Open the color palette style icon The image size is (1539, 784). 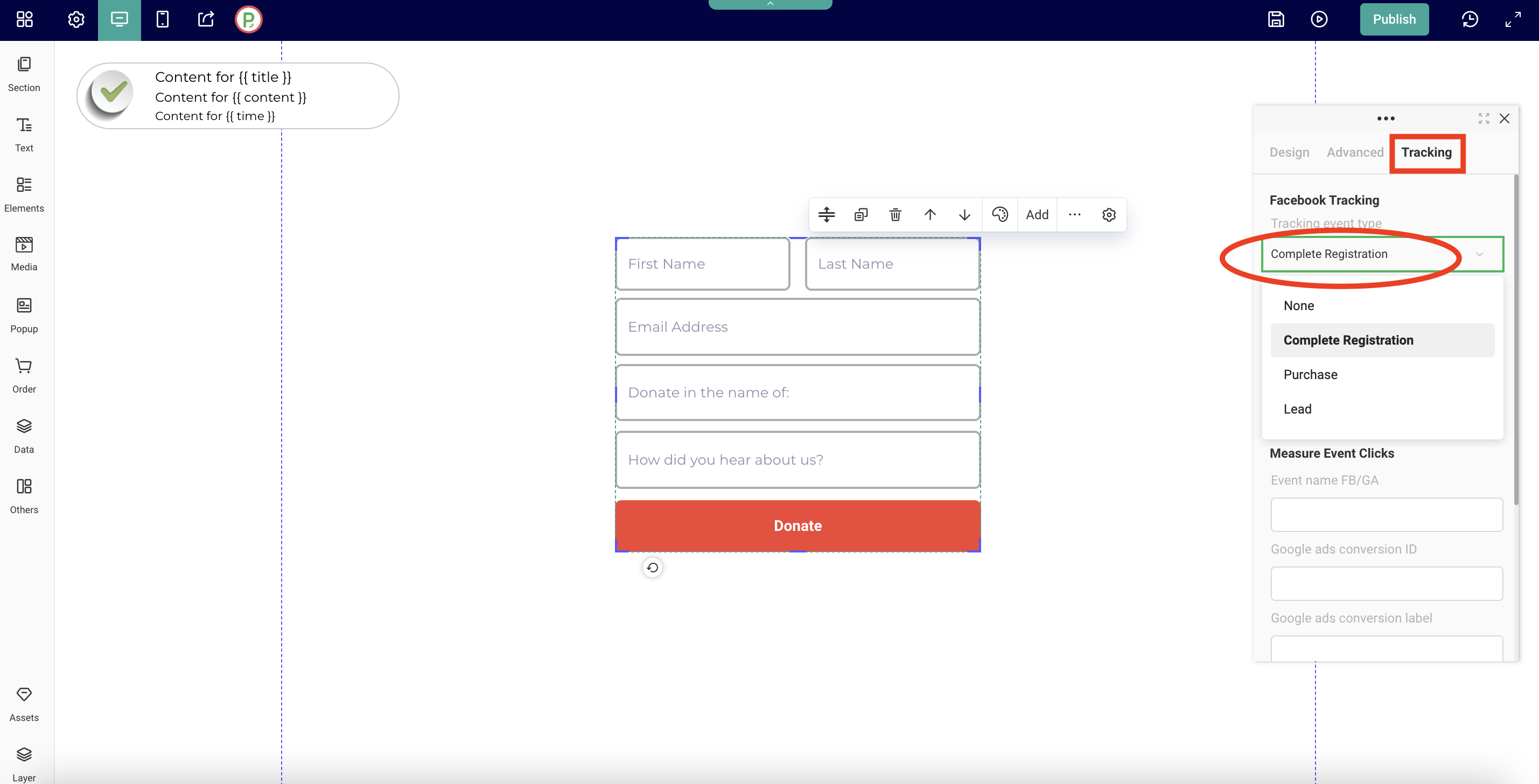[x=999, y=214]
